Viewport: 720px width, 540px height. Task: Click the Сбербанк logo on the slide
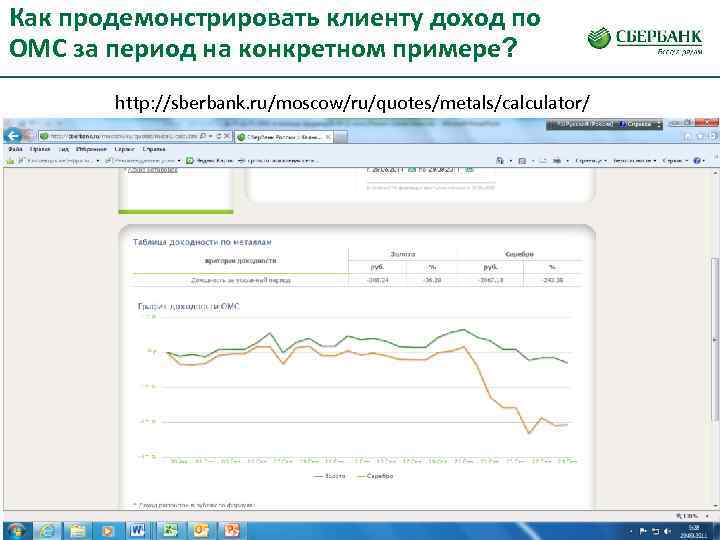point(645,40)
